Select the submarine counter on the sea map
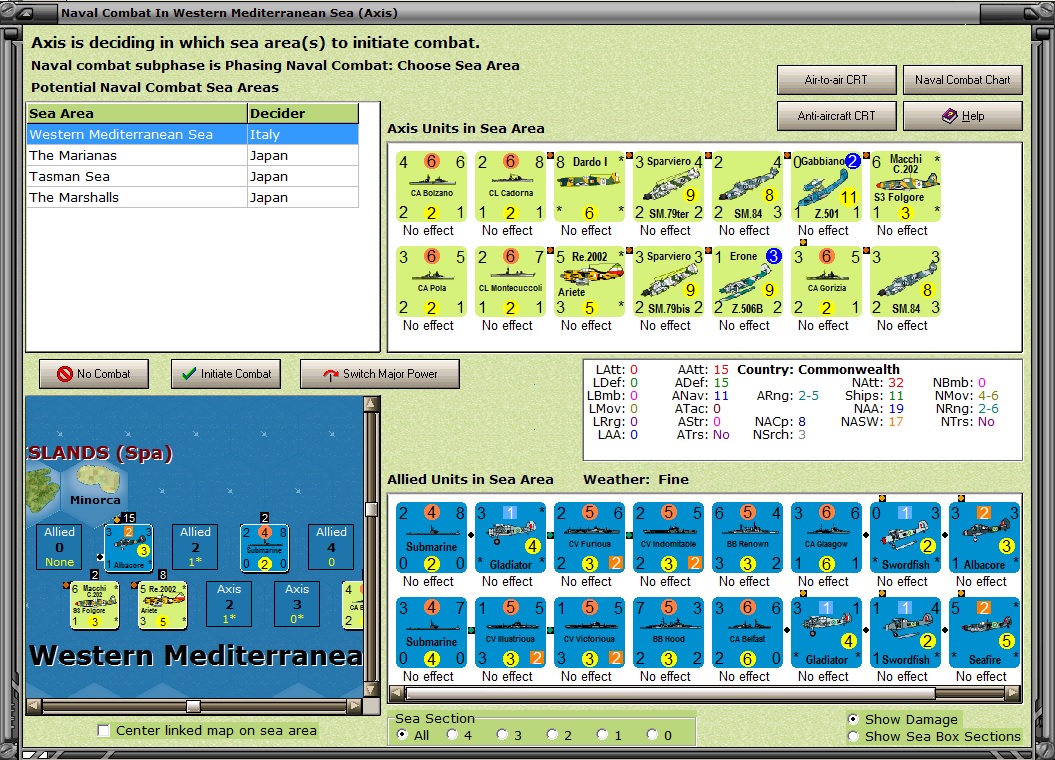This screenshot has height=760, width=1055. pos(264,548)
